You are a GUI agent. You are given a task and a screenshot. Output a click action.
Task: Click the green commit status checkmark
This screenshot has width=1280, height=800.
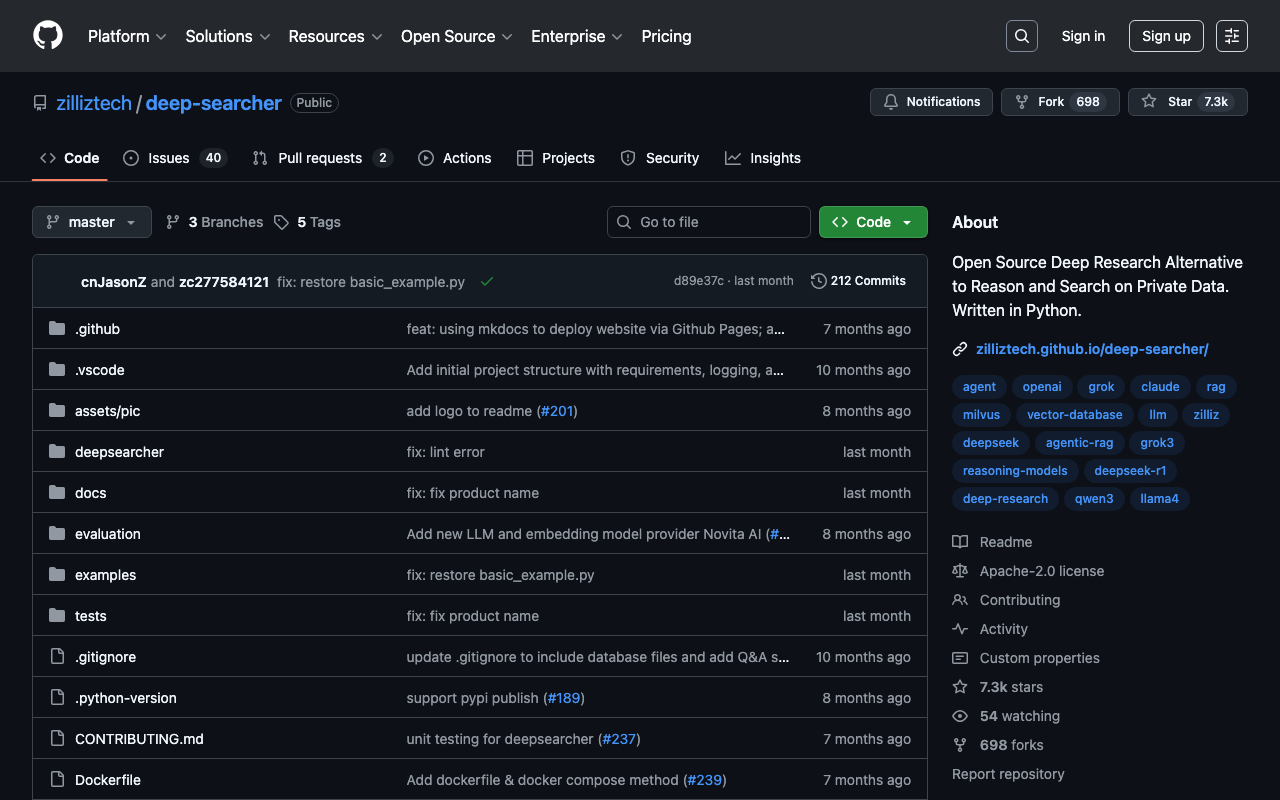(x=487, y=282)
